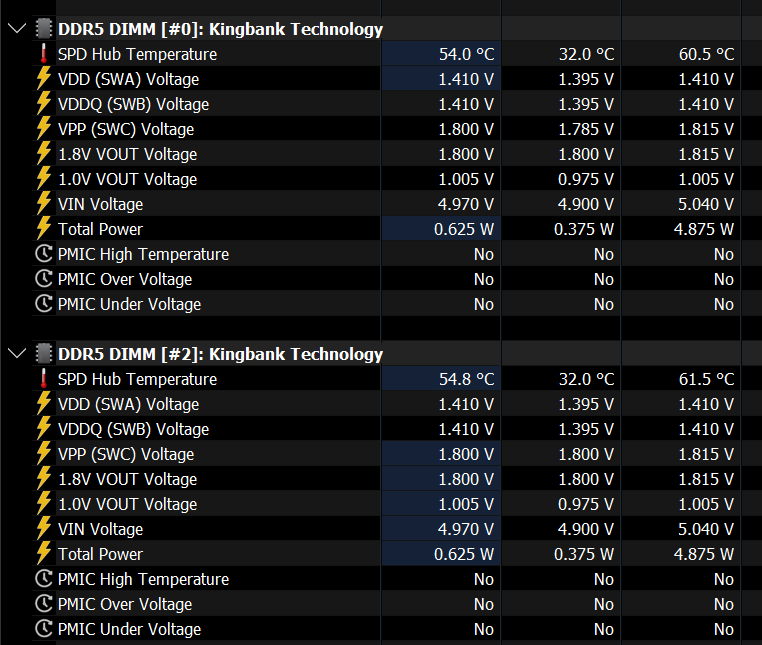Collapse the DDR5 DIMM [#2] sensor group
This screenshot has width=762, height=645.
pos(17,353)
